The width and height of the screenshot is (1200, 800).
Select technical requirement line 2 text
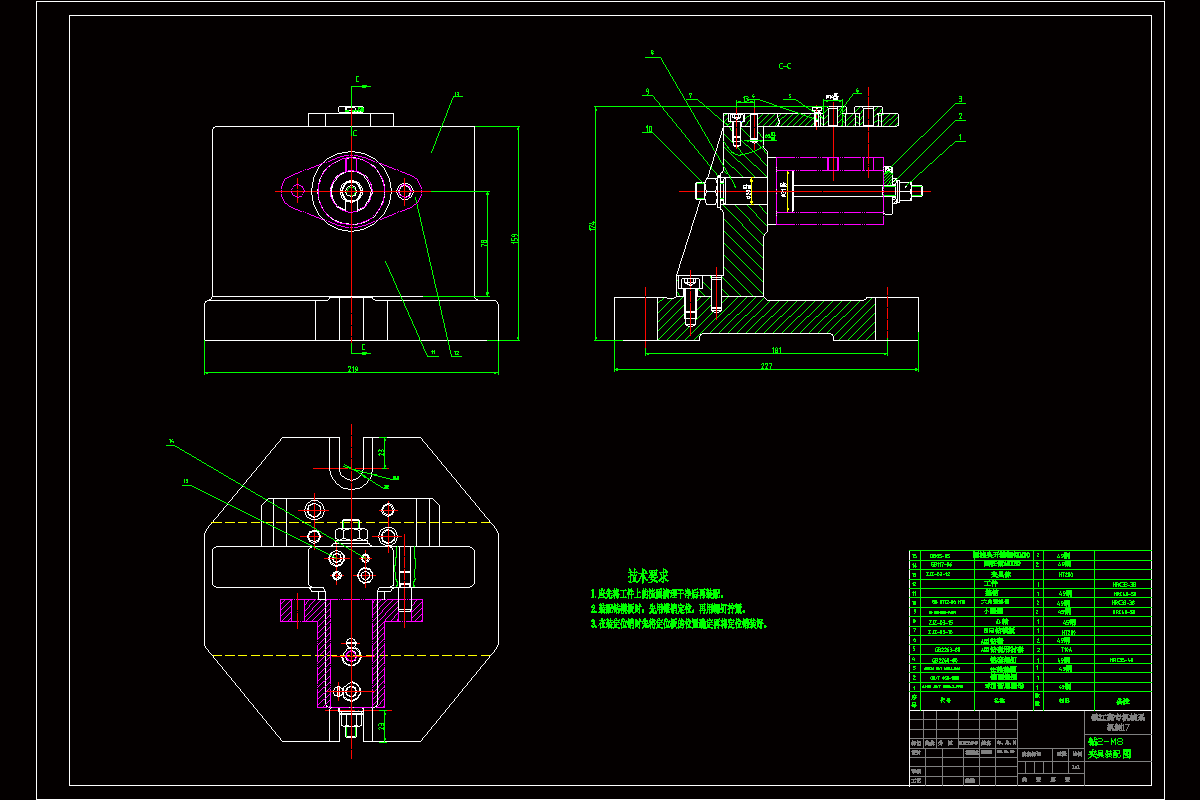[x=669, y=608]
